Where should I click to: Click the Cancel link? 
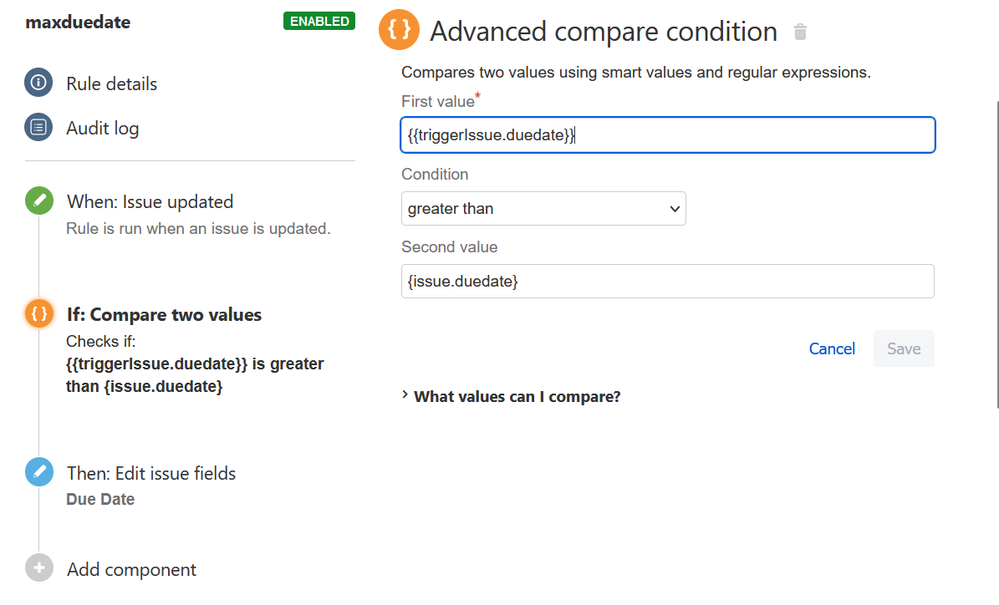[831, 349]
